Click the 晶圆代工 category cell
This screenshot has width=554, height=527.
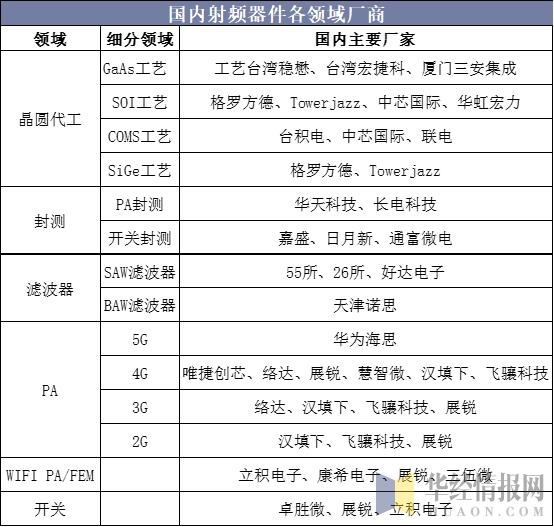[x=51, y=119]
